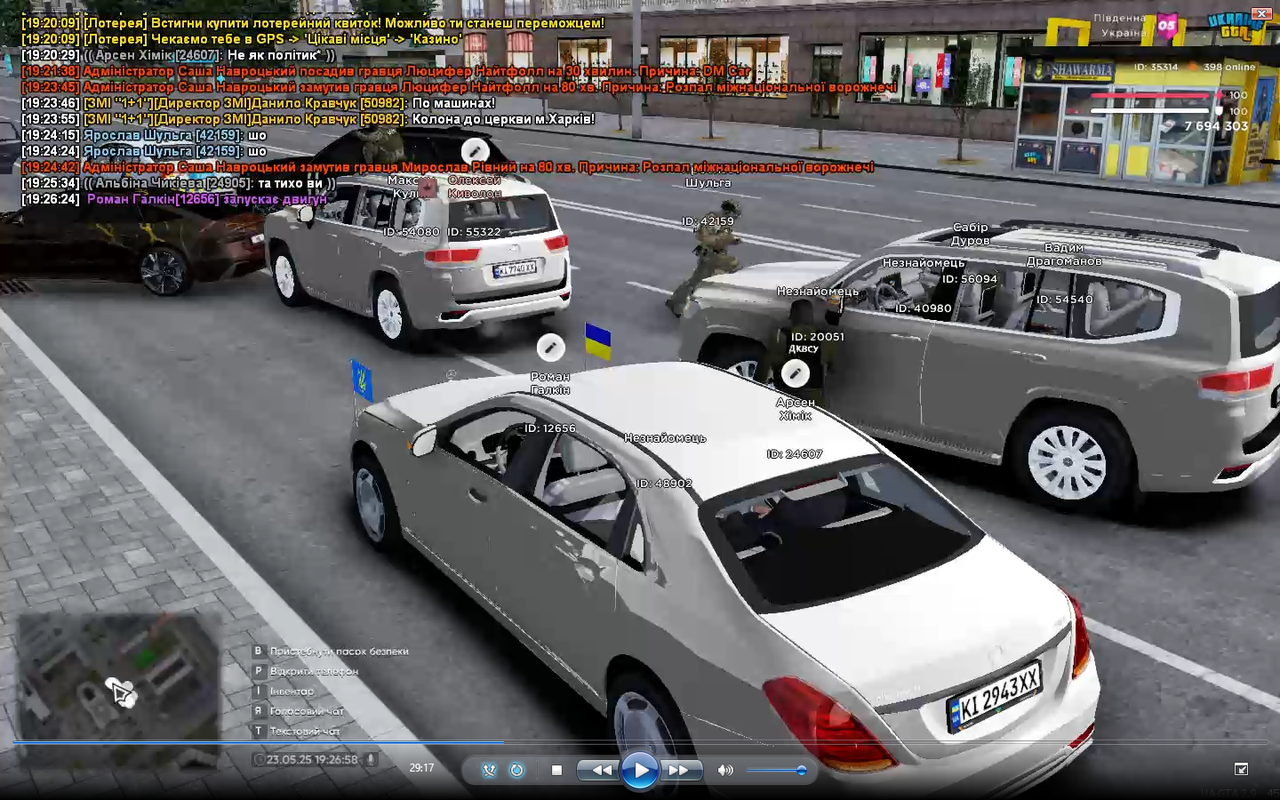Click the B key fasten seat belt hint
The image size is (1280, 800).
(332, 651)
